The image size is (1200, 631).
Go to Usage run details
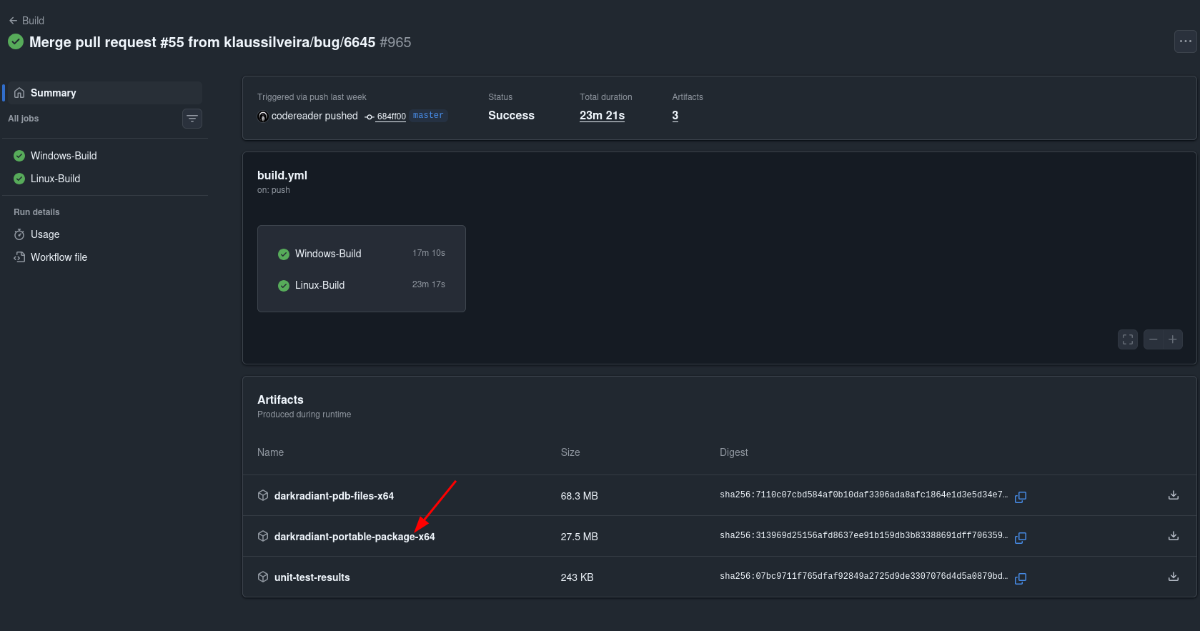[x=45, y=234]
